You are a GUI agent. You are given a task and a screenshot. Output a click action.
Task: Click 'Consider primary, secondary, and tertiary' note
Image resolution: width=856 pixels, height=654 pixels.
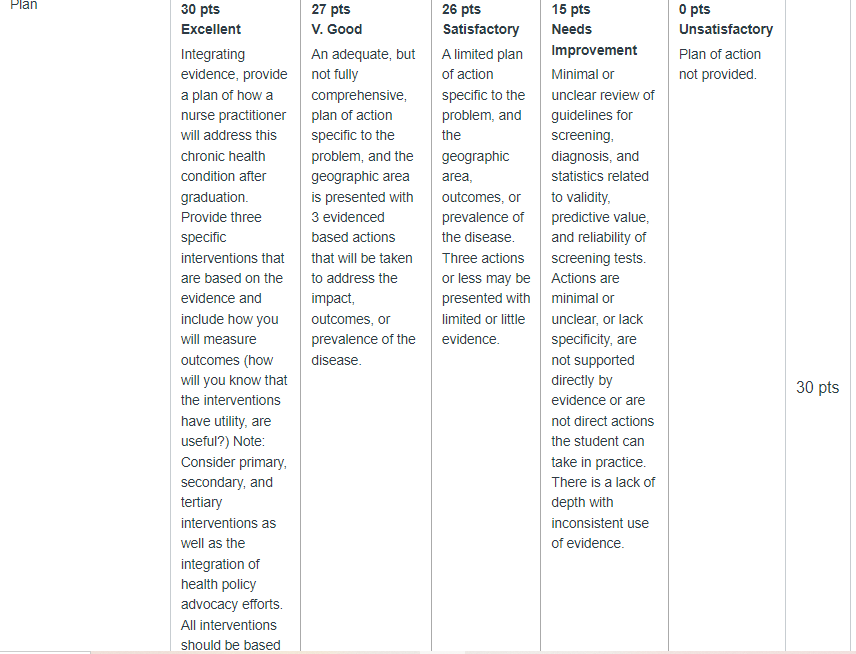tap(234, 482)
